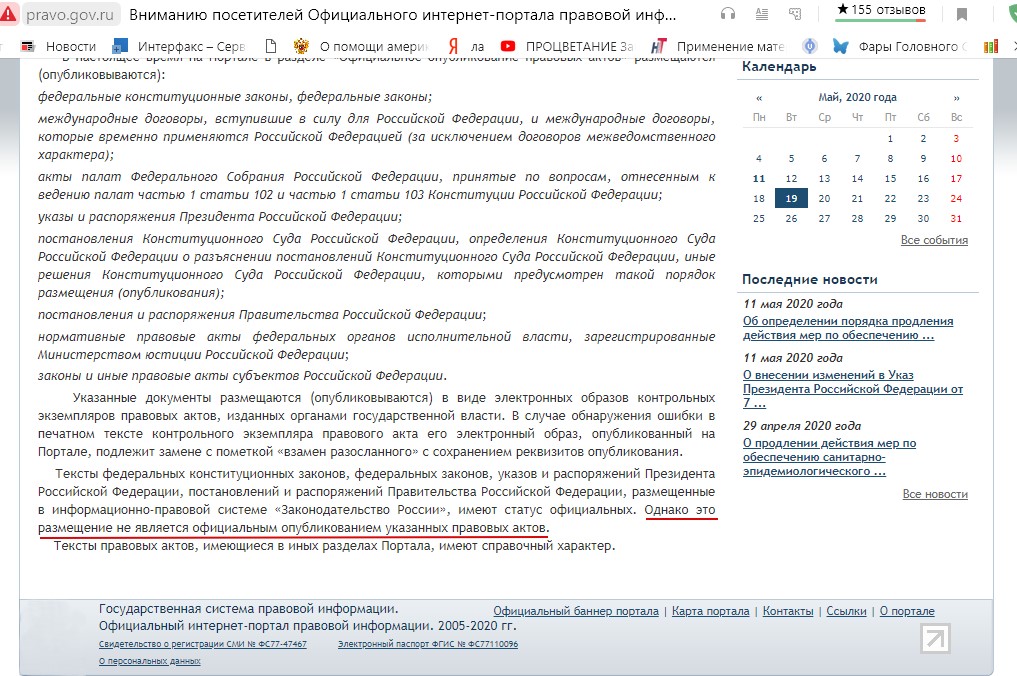Open the 155 отзывов site rating

[880, 11]
